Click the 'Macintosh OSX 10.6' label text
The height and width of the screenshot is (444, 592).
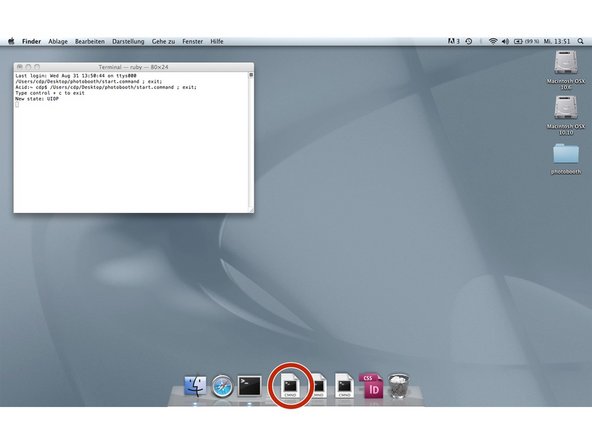pyautogui.click(x=566, y=84)
